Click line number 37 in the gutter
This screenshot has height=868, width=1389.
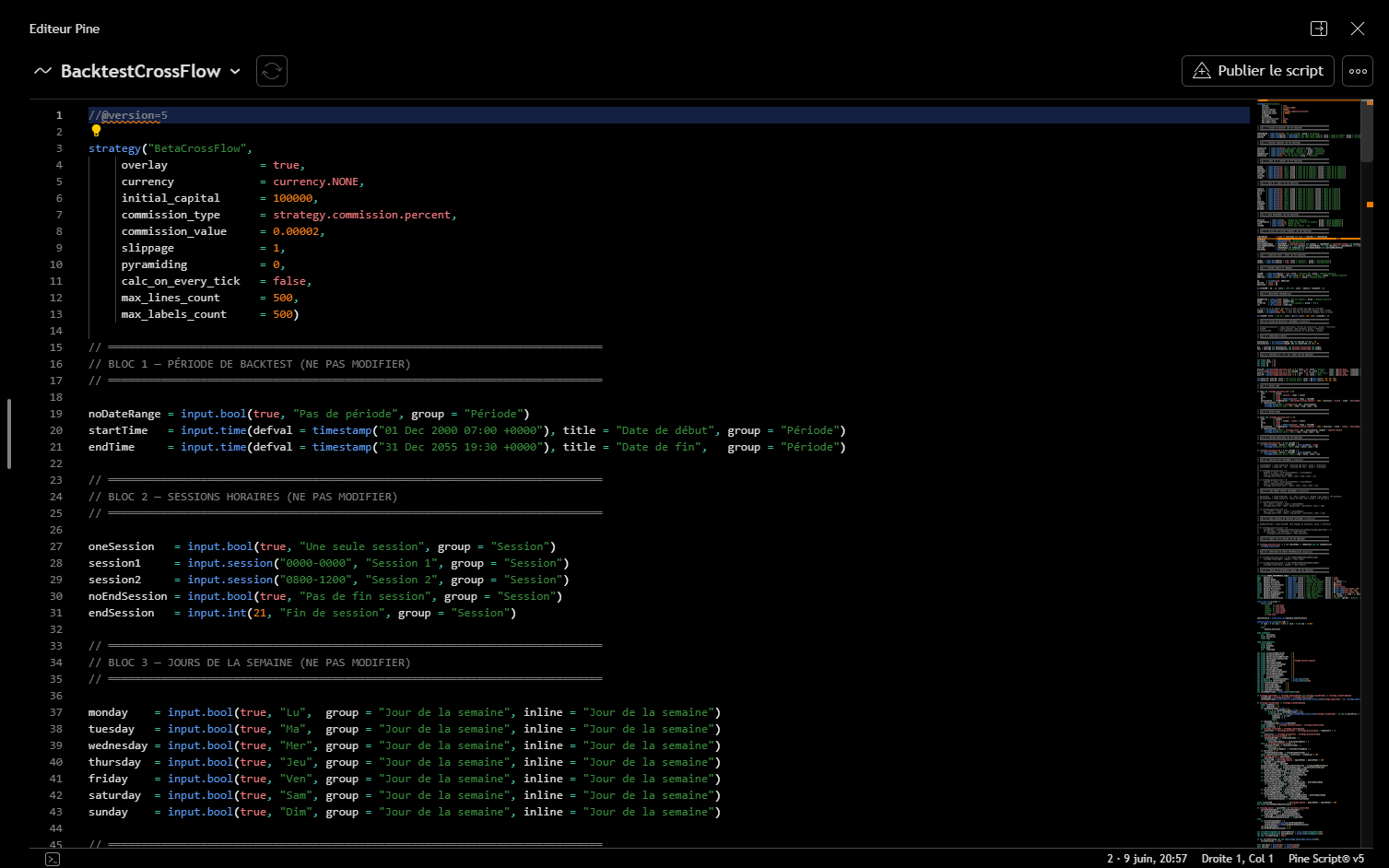[x=56, y=712]
